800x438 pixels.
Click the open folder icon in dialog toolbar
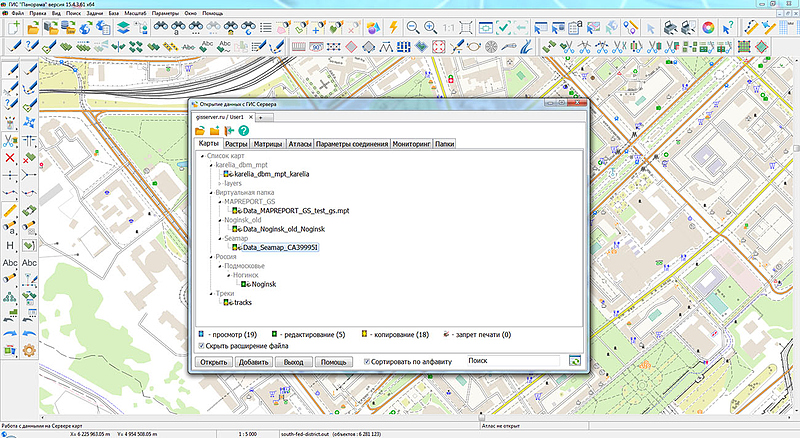click(x=201, y=131)
